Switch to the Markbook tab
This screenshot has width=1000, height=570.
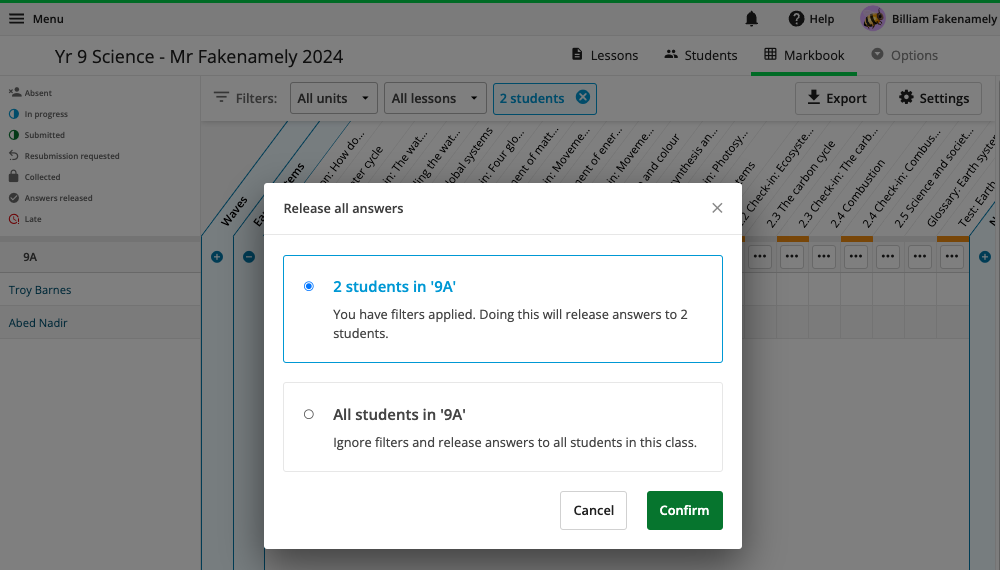[x=804, y=55]
